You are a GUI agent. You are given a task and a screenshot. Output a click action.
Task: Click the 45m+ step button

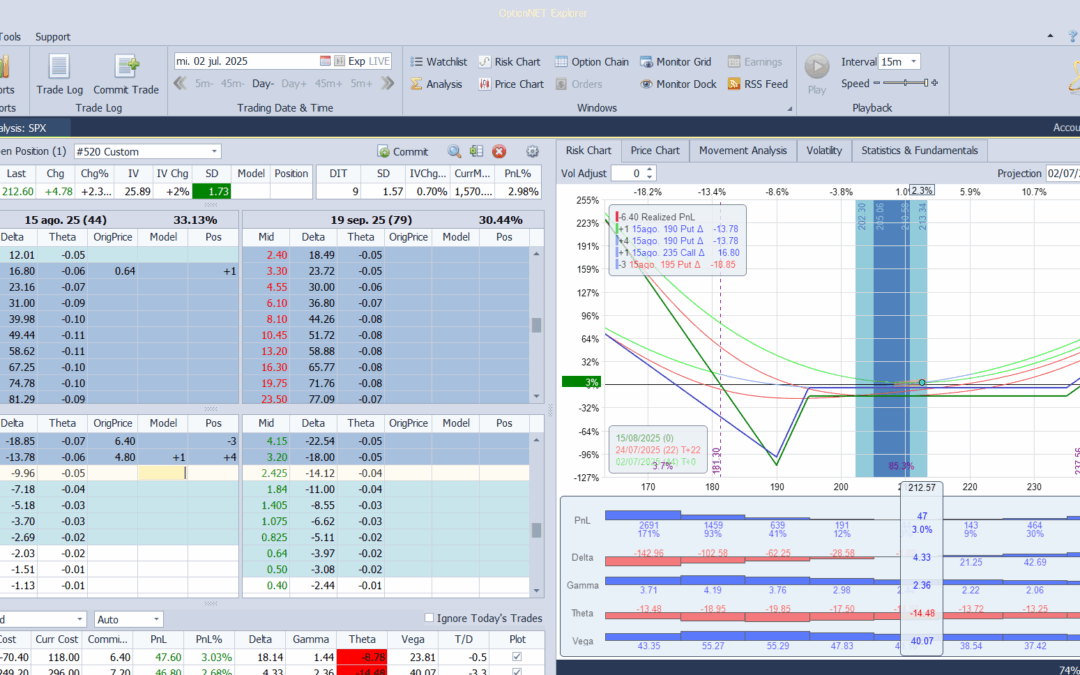click(329, 83)
